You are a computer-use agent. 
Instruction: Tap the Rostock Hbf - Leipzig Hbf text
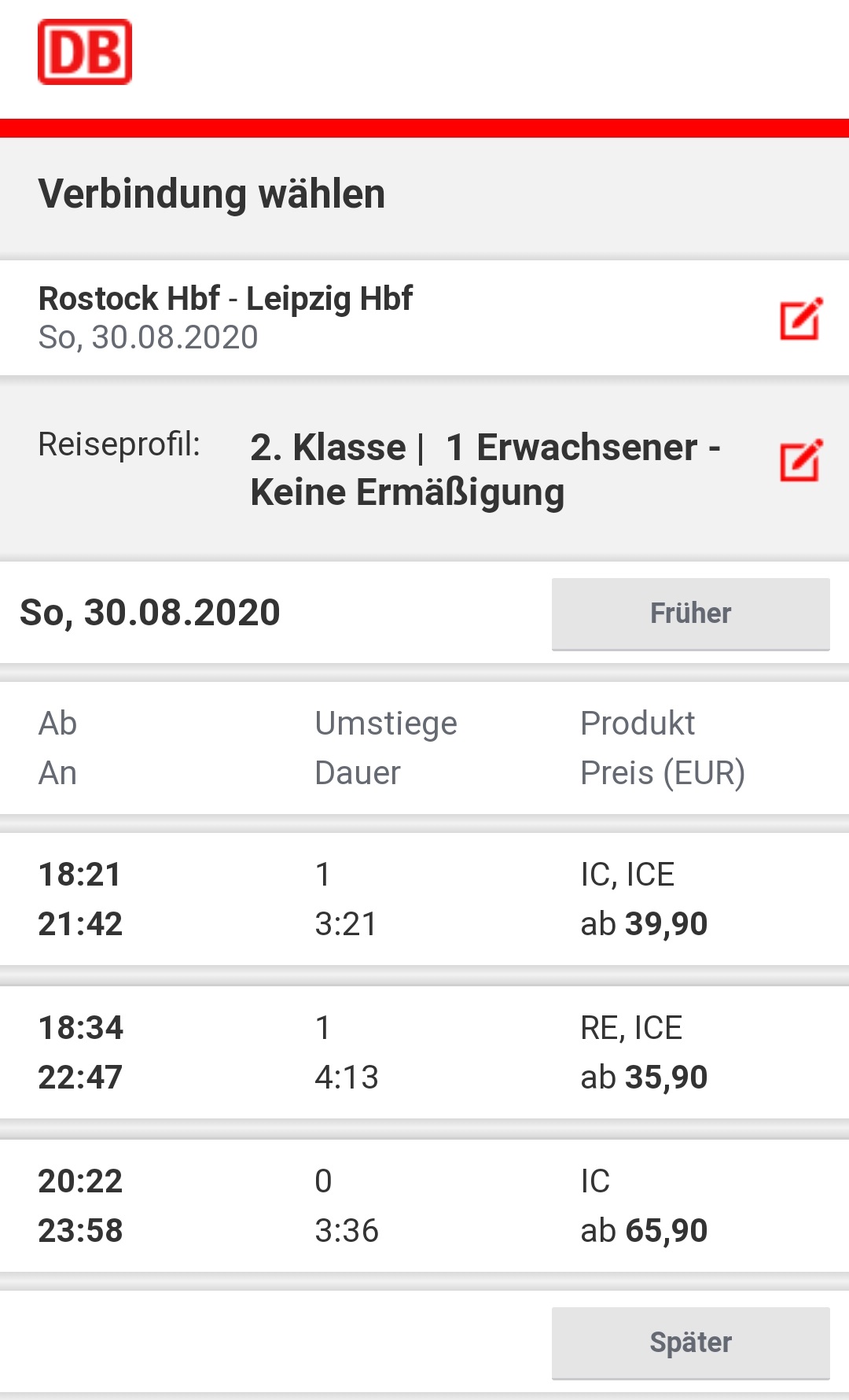pyautogui.click(x=226, y=299)
